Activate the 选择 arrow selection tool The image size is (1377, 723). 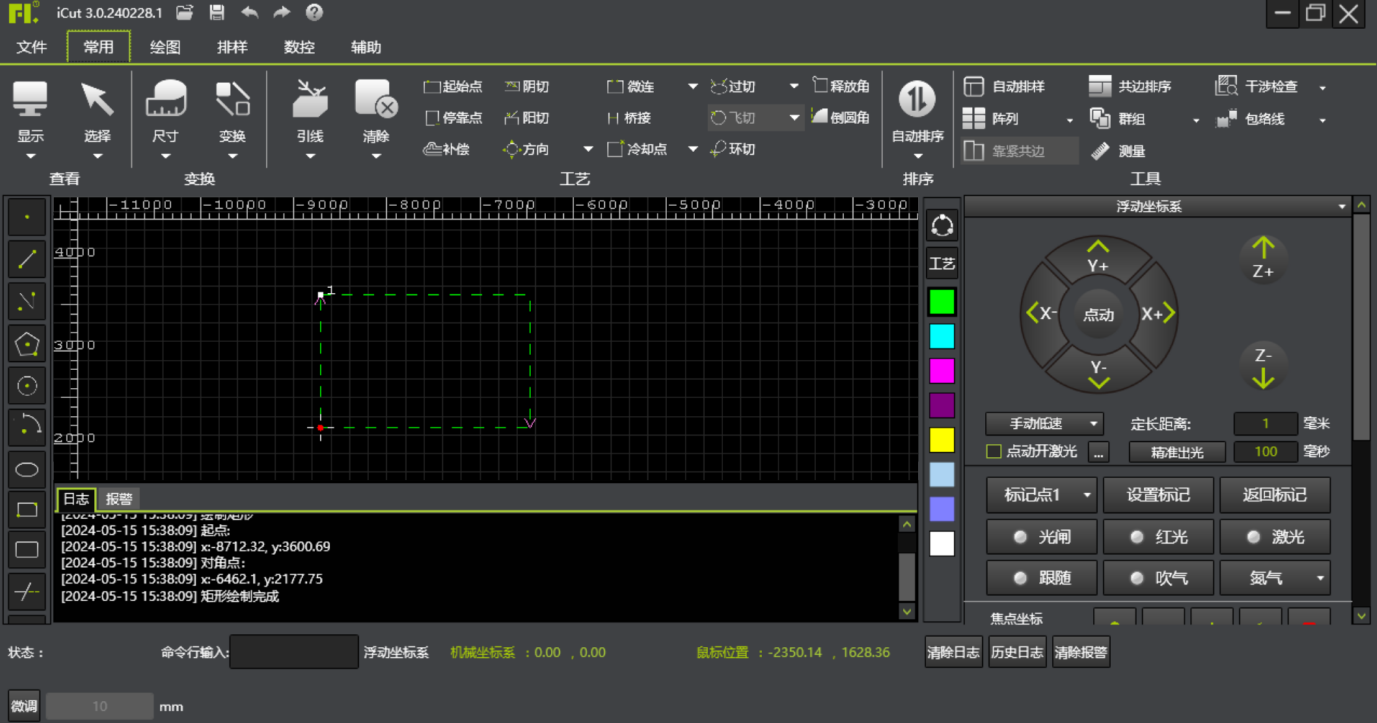tap(97, 99)
